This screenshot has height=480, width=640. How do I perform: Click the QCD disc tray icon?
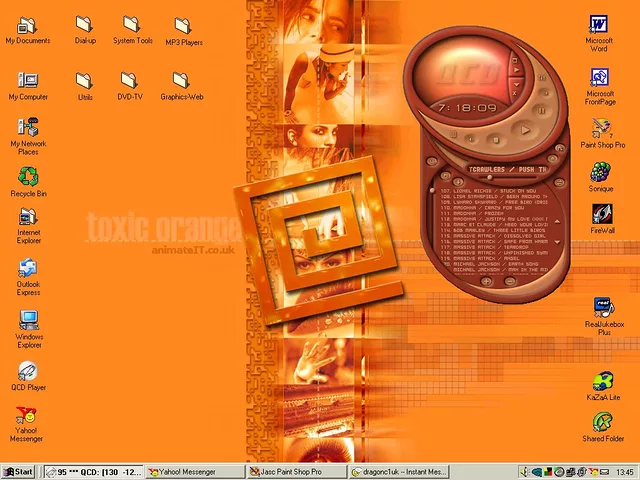(x=559, y=472)
